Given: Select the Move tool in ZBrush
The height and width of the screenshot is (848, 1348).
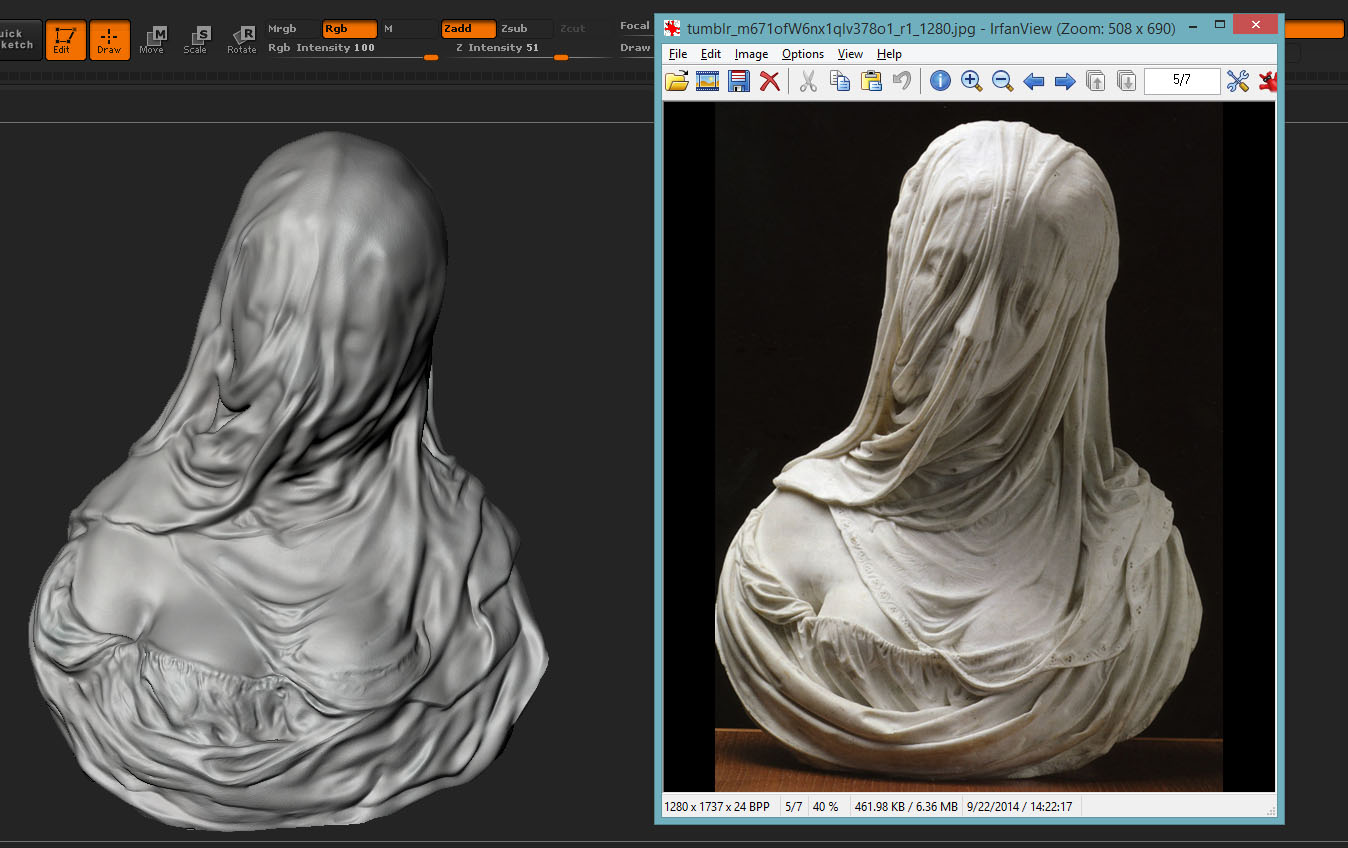Looking at the screenshot, I should click(x=152, y=40).
